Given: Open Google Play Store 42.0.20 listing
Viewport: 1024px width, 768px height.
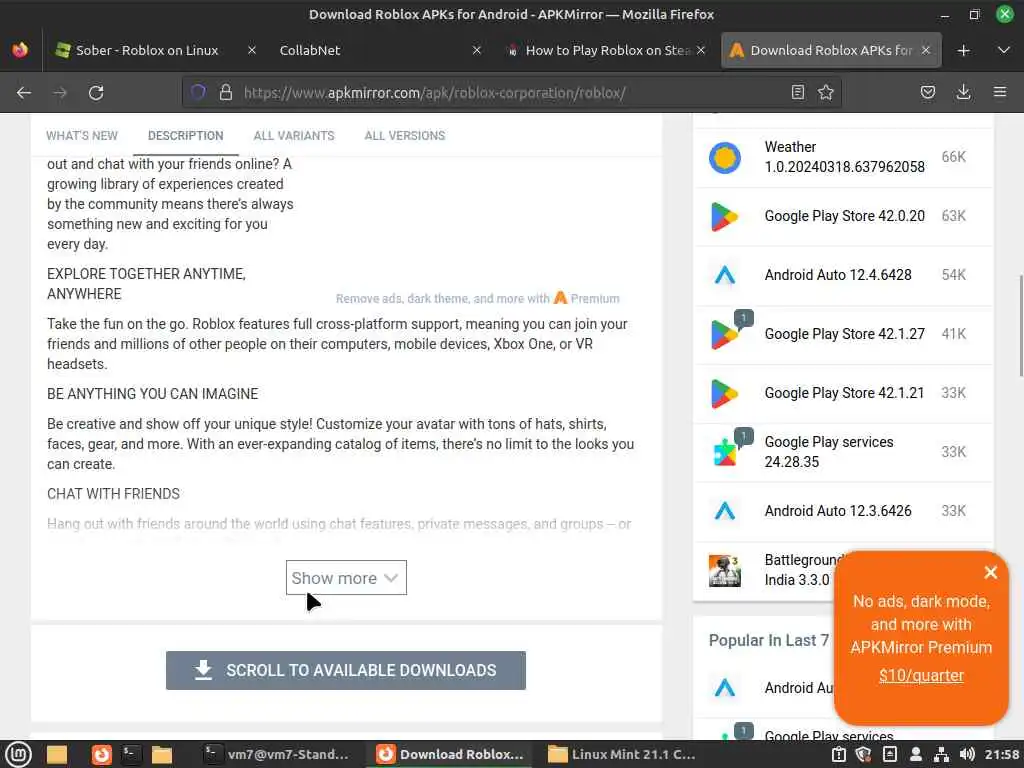Looking at the screenshot, I should point(844,216).
